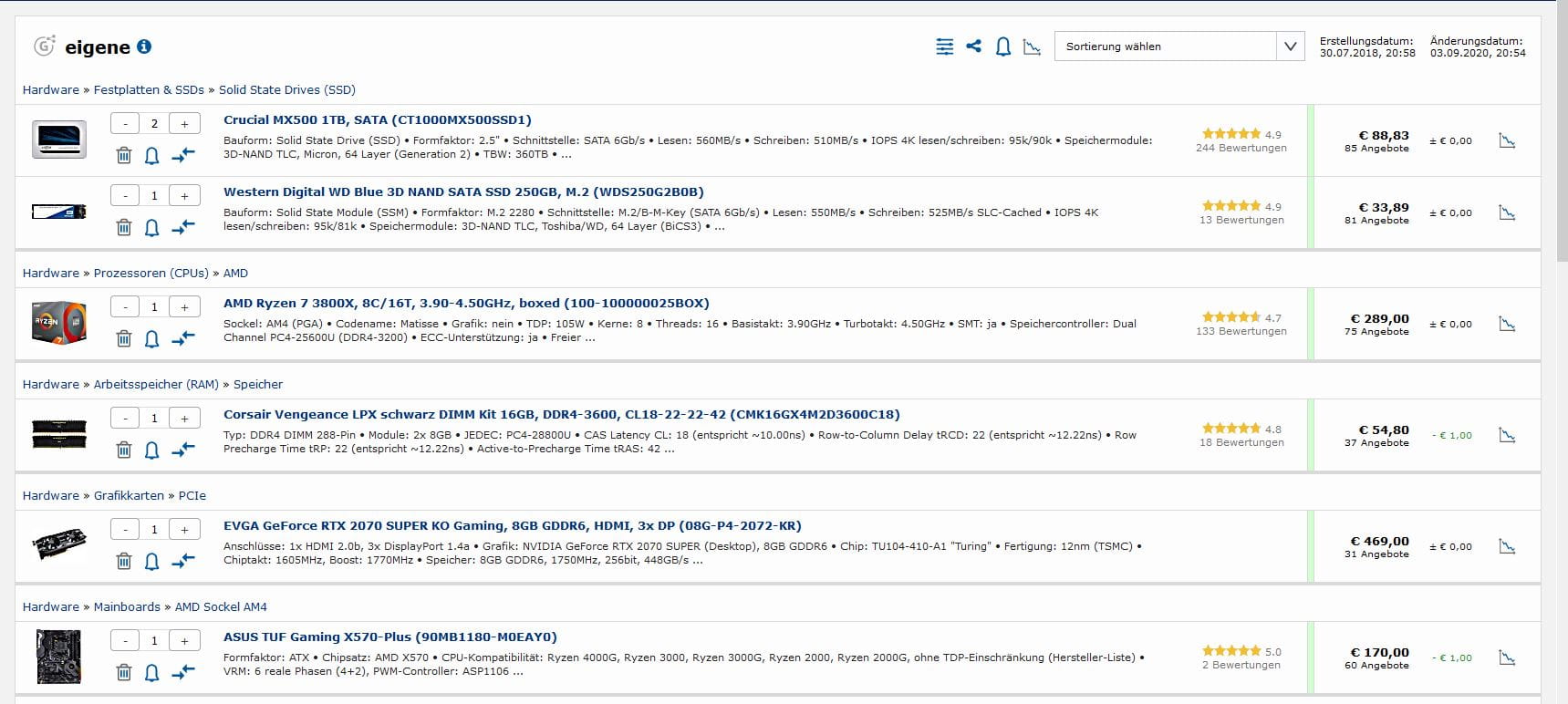Click compare arrows for EVGA GeForce RTX 2070
This screenshot has width=1568, height=704.
[x=183, y=561]
